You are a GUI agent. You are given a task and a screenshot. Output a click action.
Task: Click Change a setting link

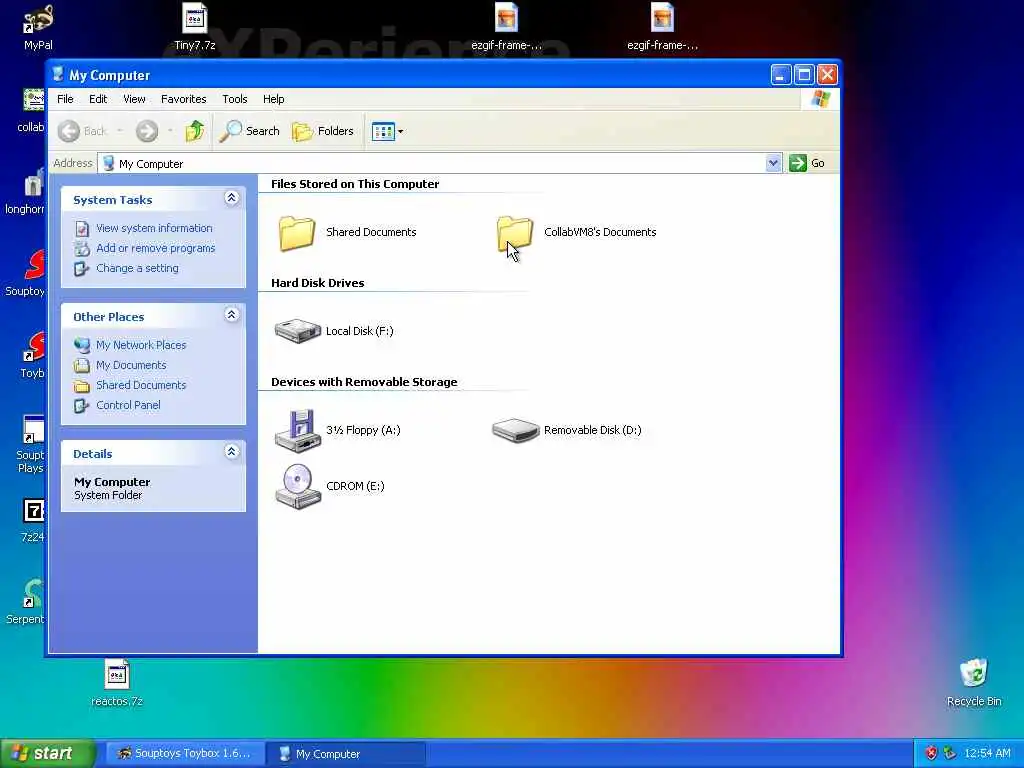(x=137, y=268)
